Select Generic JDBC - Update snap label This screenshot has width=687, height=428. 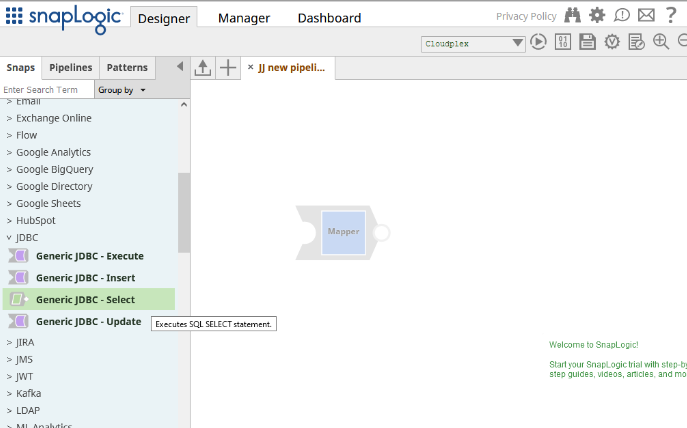coord(89,322)
